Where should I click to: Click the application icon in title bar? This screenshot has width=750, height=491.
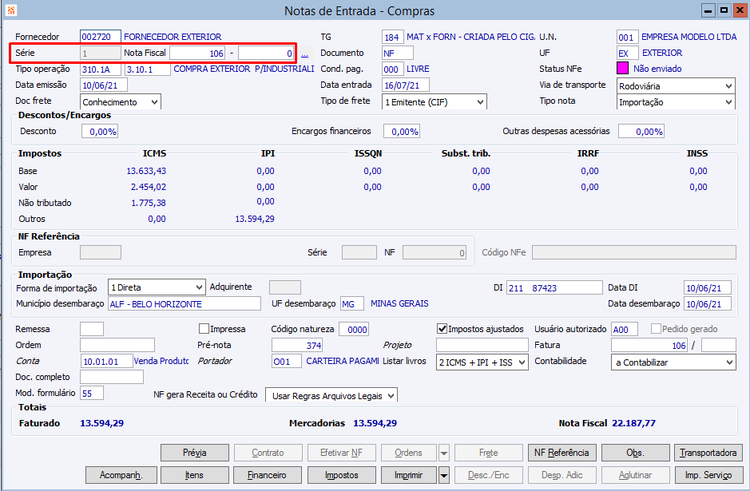tap(11, 11)
